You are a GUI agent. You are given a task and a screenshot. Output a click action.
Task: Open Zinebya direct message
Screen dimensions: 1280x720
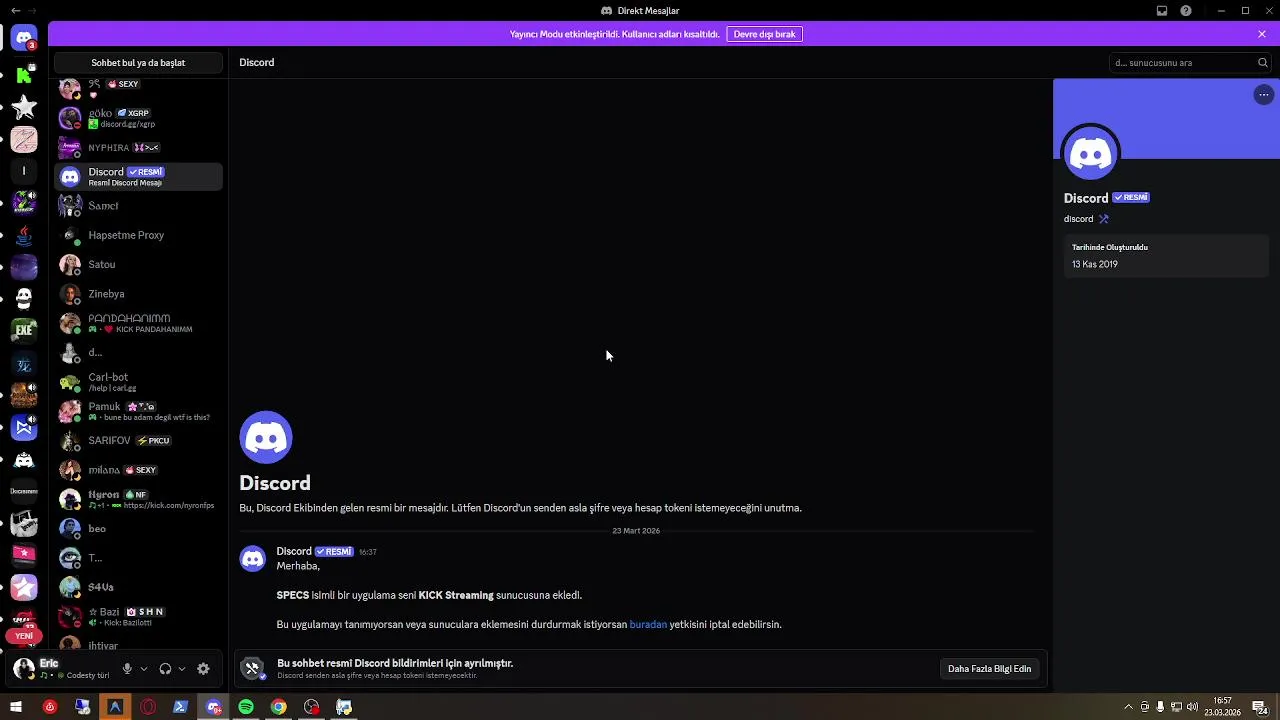(x=138, y=294)
